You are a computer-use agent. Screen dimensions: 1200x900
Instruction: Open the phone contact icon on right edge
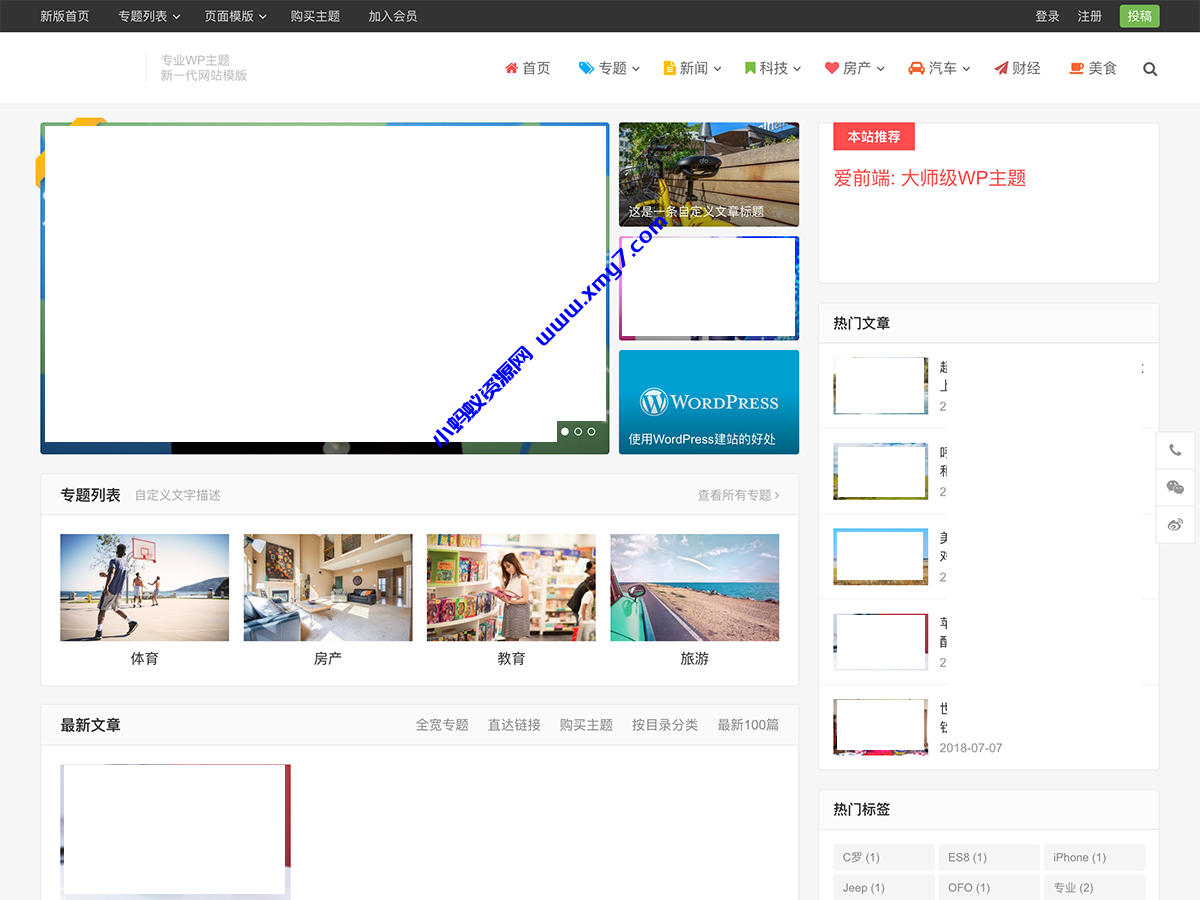tap(1175, 450)
